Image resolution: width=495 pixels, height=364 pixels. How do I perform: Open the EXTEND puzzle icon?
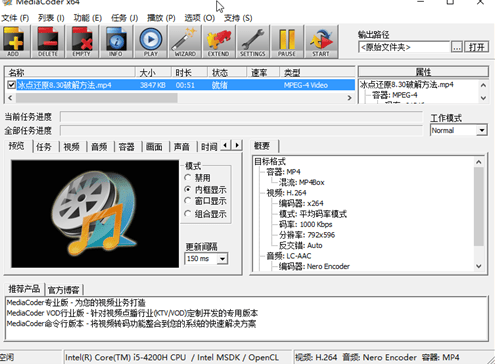(x=218, y=42)
